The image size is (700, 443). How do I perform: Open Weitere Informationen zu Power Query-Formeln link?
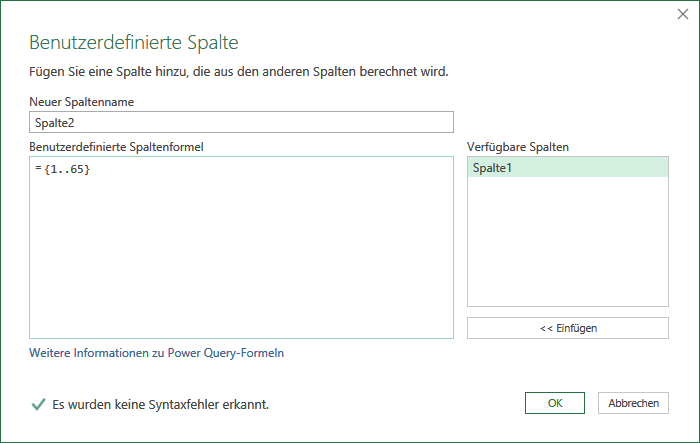pyautogui.click(x=156, y=353)
